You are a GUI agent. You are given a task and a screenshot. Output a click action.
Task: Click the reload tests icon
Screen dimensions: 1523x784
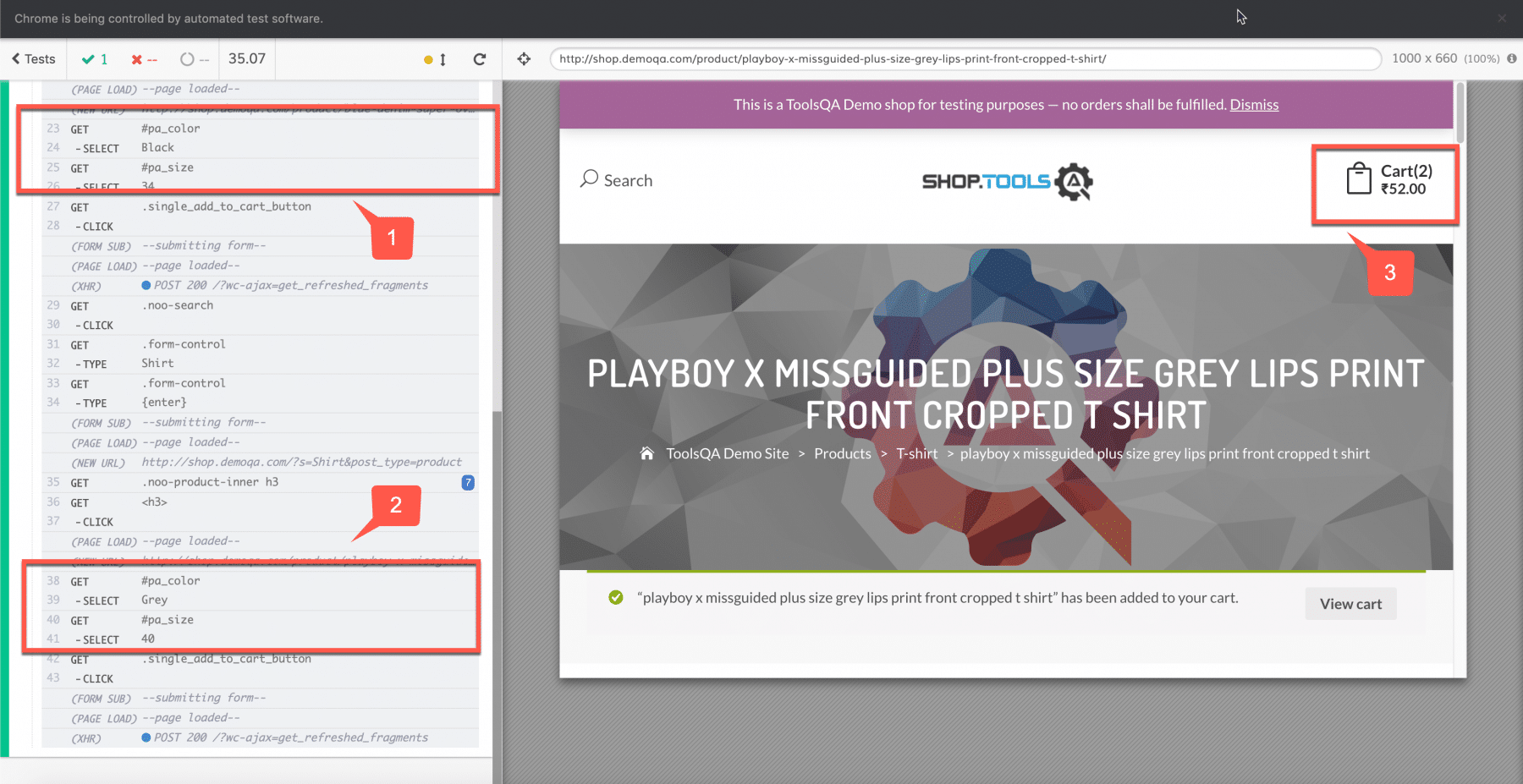pyautogui.click(x=480, y=59)
